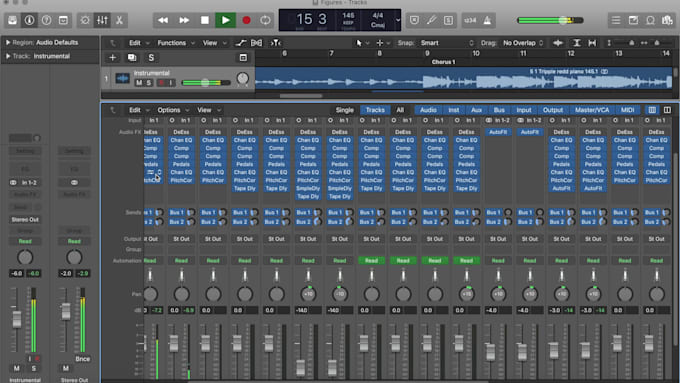Image resolution: width=680 pixels, height=383 pixels.
Task: Toggle the Show Automation icon in Tracks menu bar
Action: pos(241,43)
